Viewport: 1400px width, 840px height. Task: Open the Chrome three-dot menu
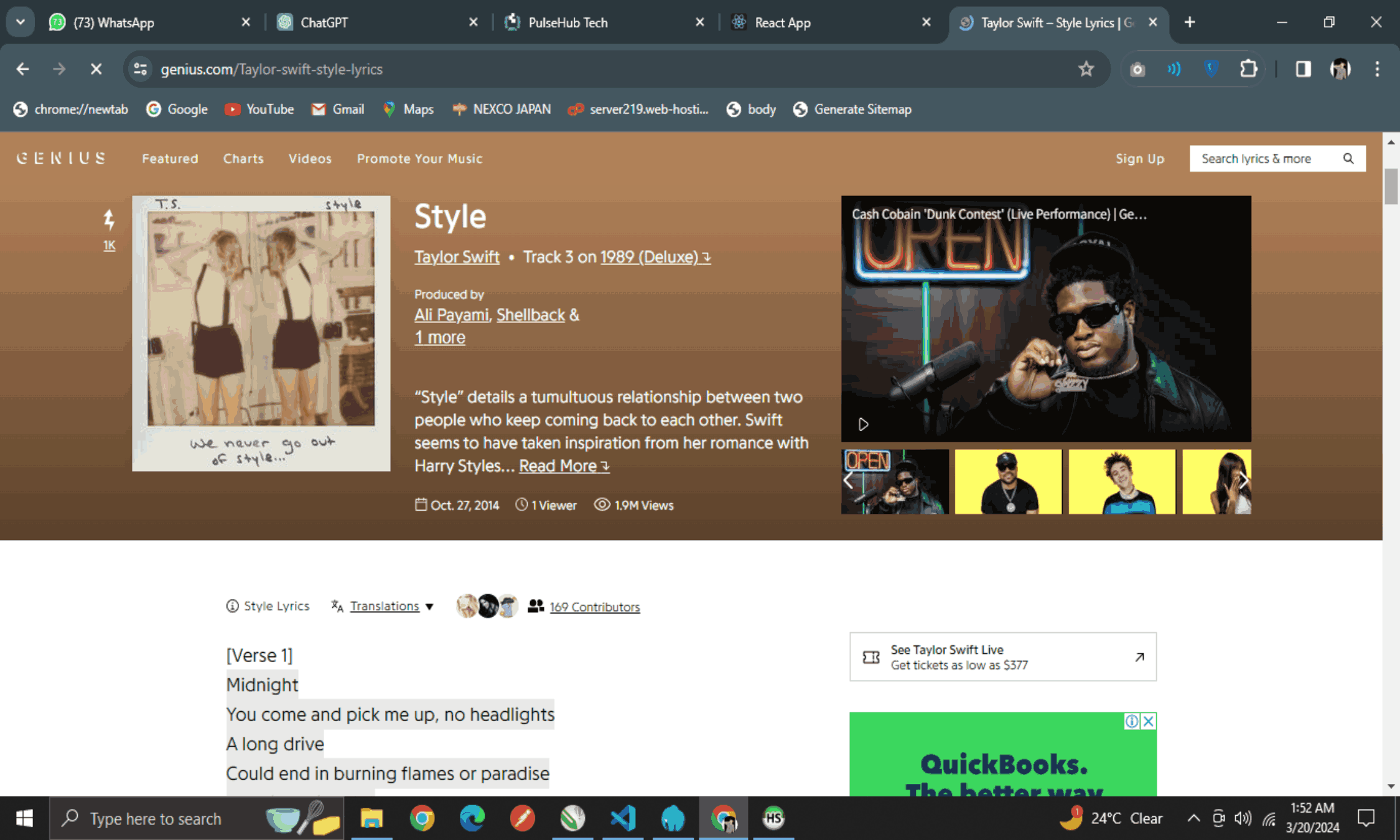pyautogui.click(x=1377, y=69)
